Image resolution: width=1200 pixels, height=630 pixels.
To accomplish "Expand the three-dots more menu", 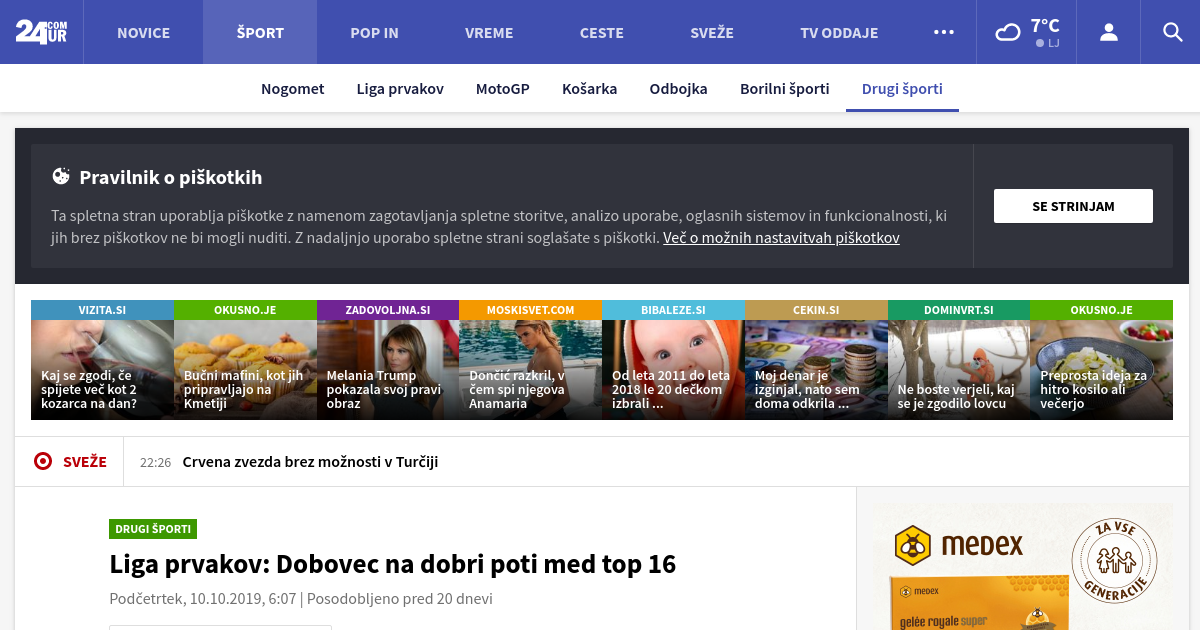I will (x=943, y=32).
